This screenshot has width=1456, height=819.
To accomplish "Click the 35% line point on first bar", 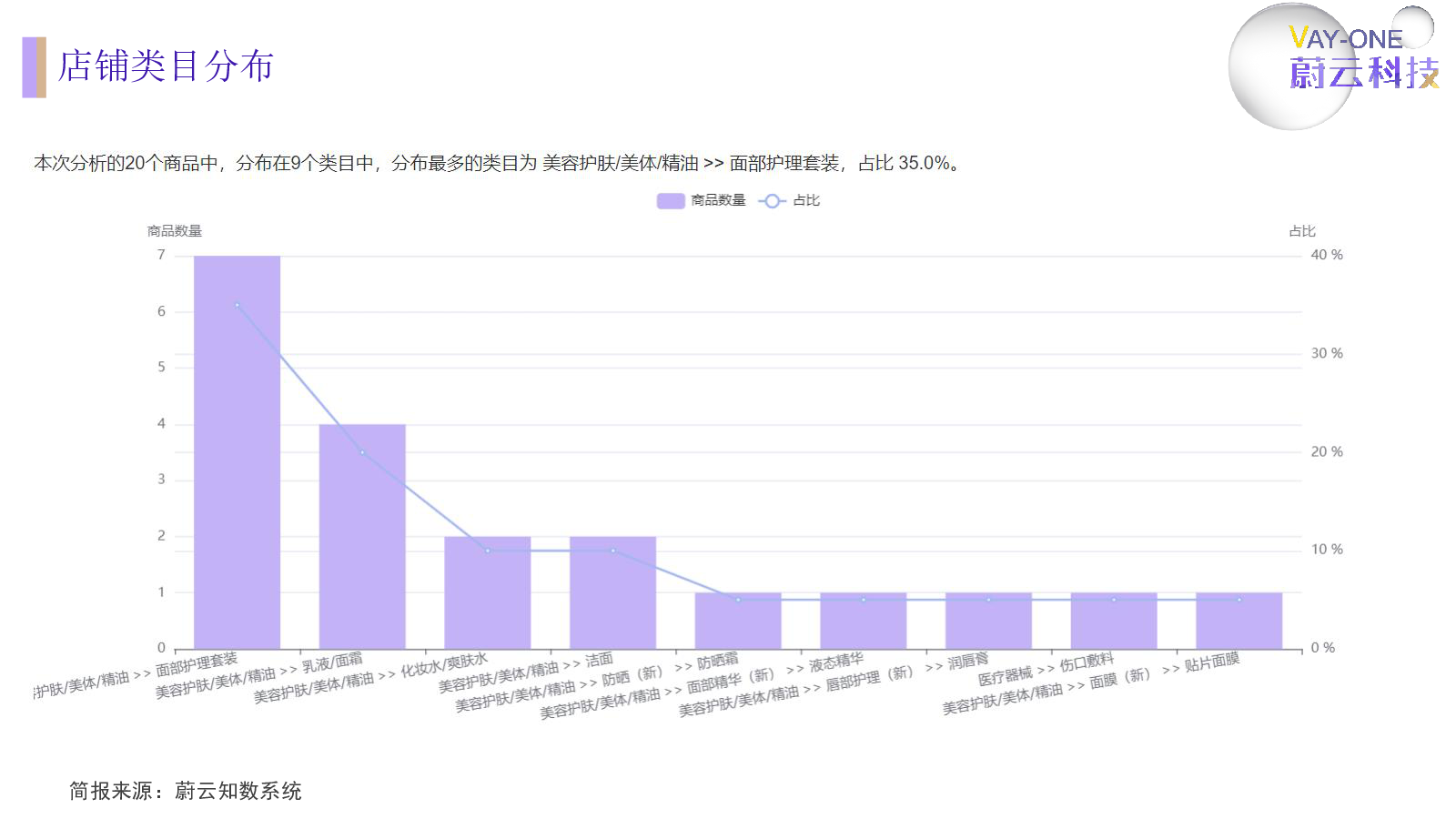I will point(237,305).
